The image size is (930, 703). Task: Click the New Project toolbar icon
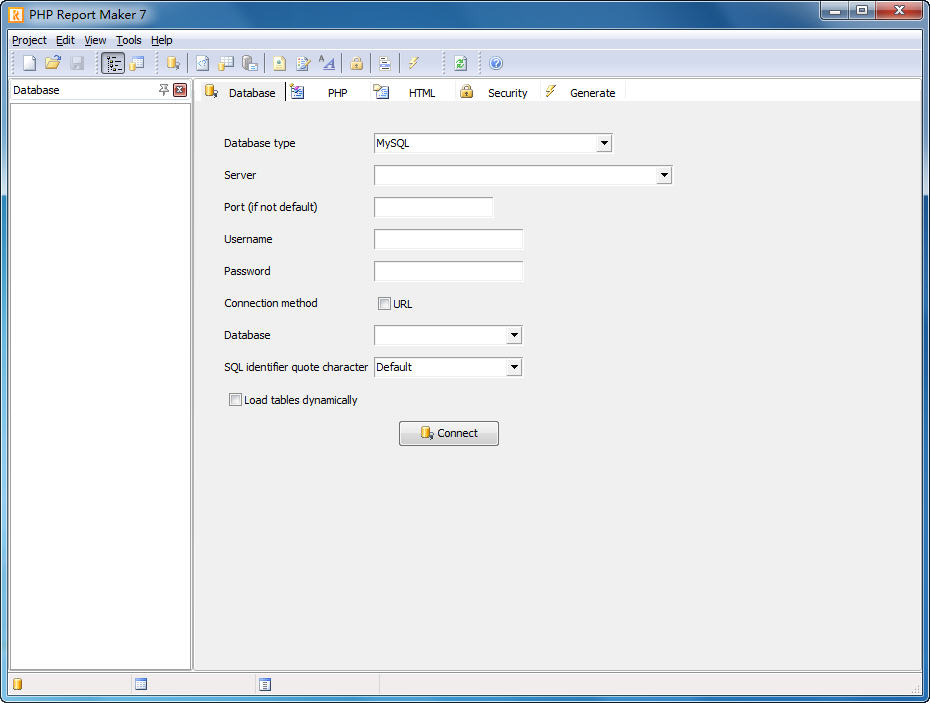pyautogui.click(x=29, y=63)
